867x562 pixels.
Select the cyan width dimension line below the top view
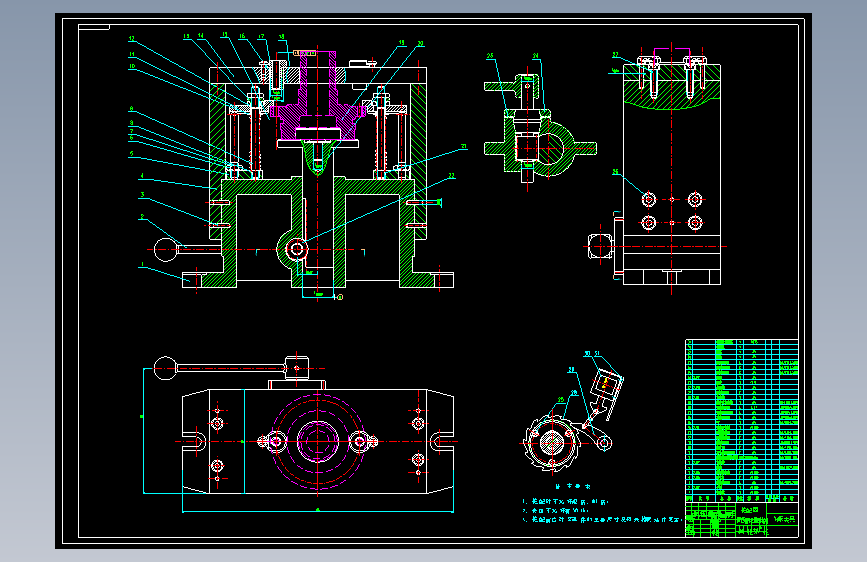pos(318,512)
